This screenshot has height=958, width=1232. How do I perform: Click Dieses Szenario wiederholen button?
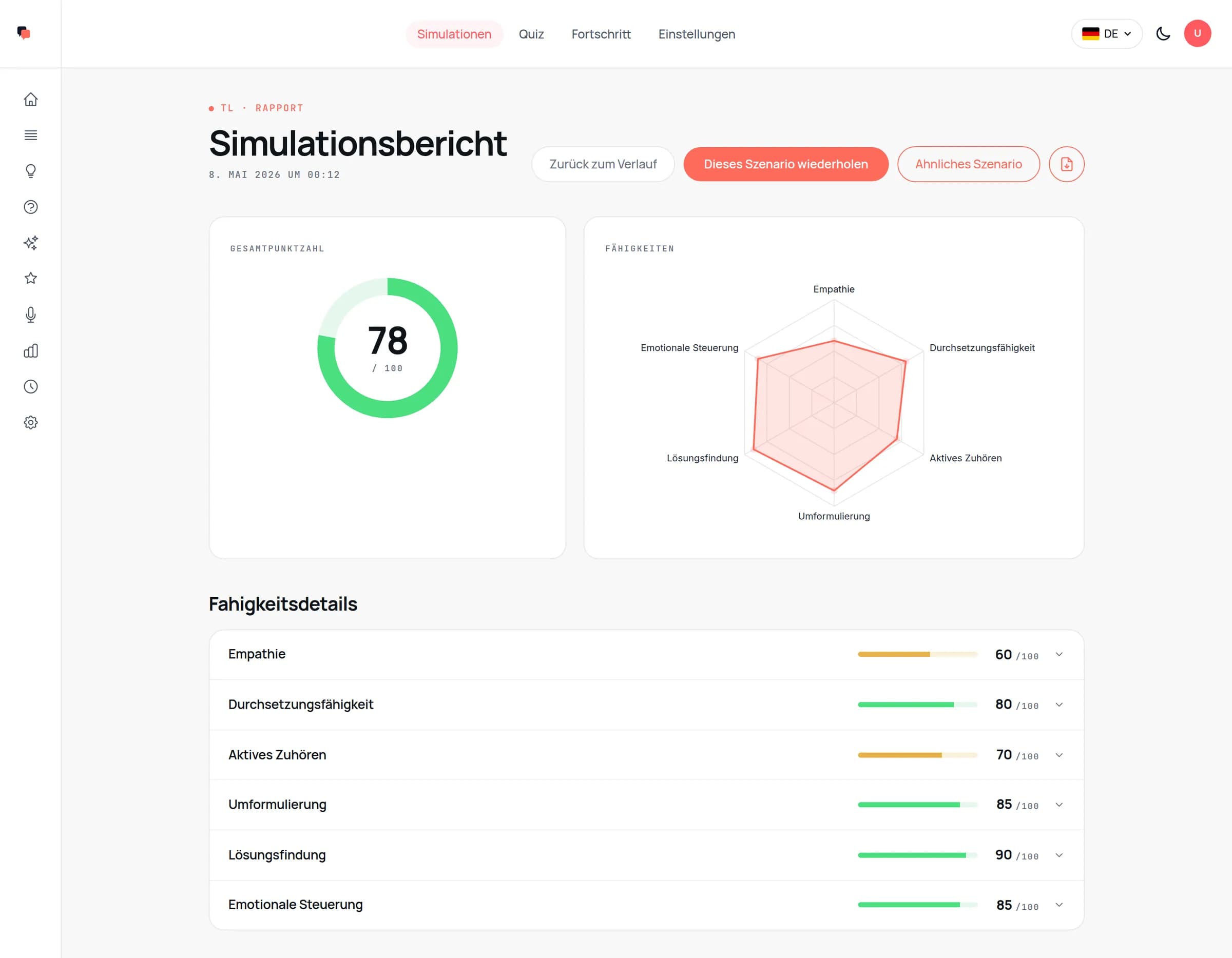click(786, 164)
